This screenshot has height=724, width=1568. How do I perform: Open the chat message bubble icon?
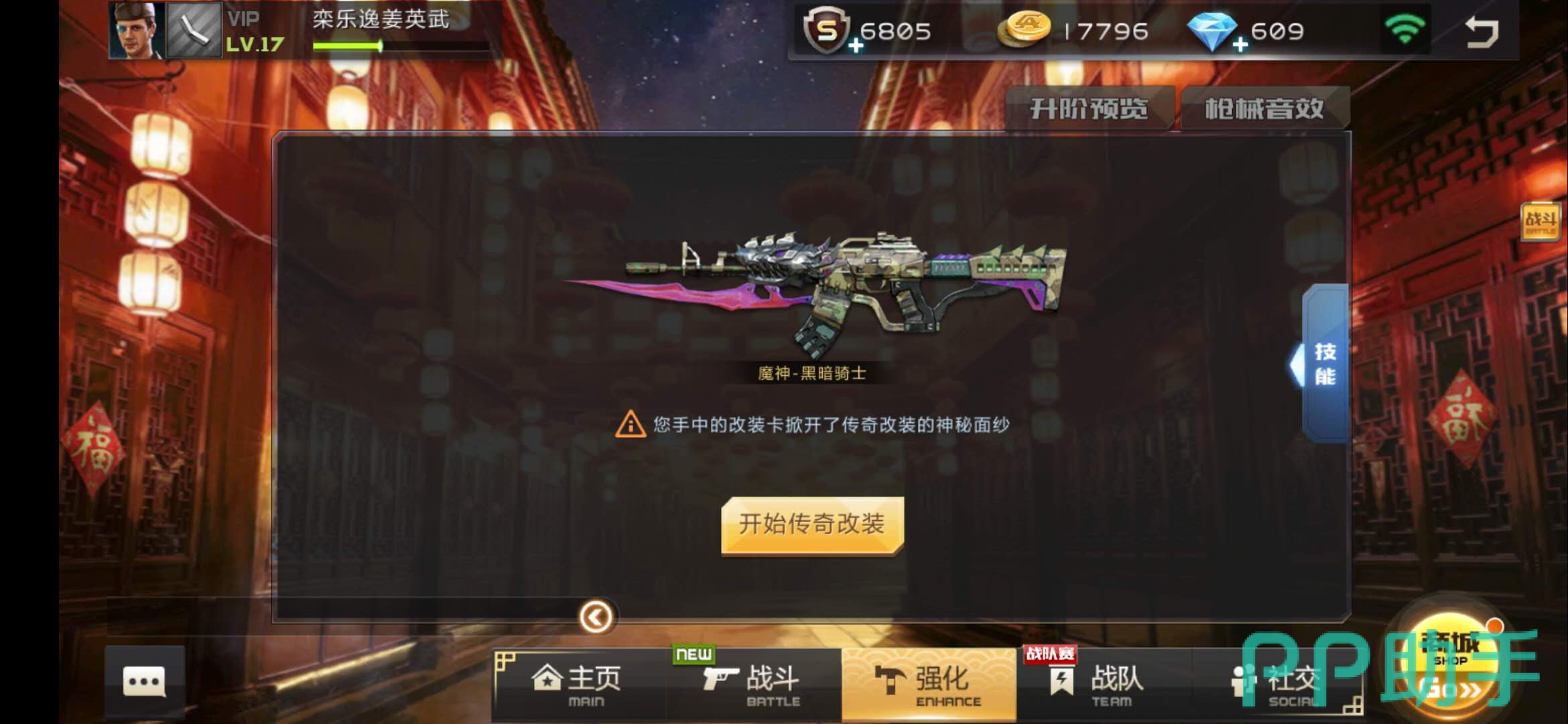pyautogui.click(x=144, y=682)
